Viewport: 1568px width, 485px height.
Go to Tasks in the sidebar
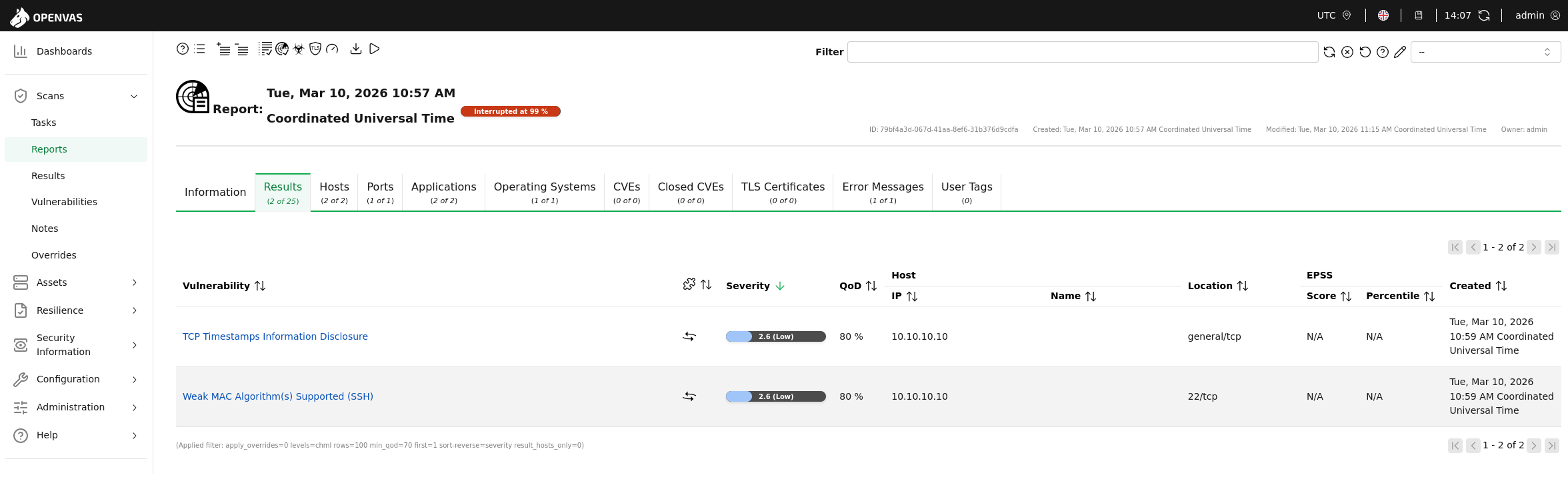point(43,123)
